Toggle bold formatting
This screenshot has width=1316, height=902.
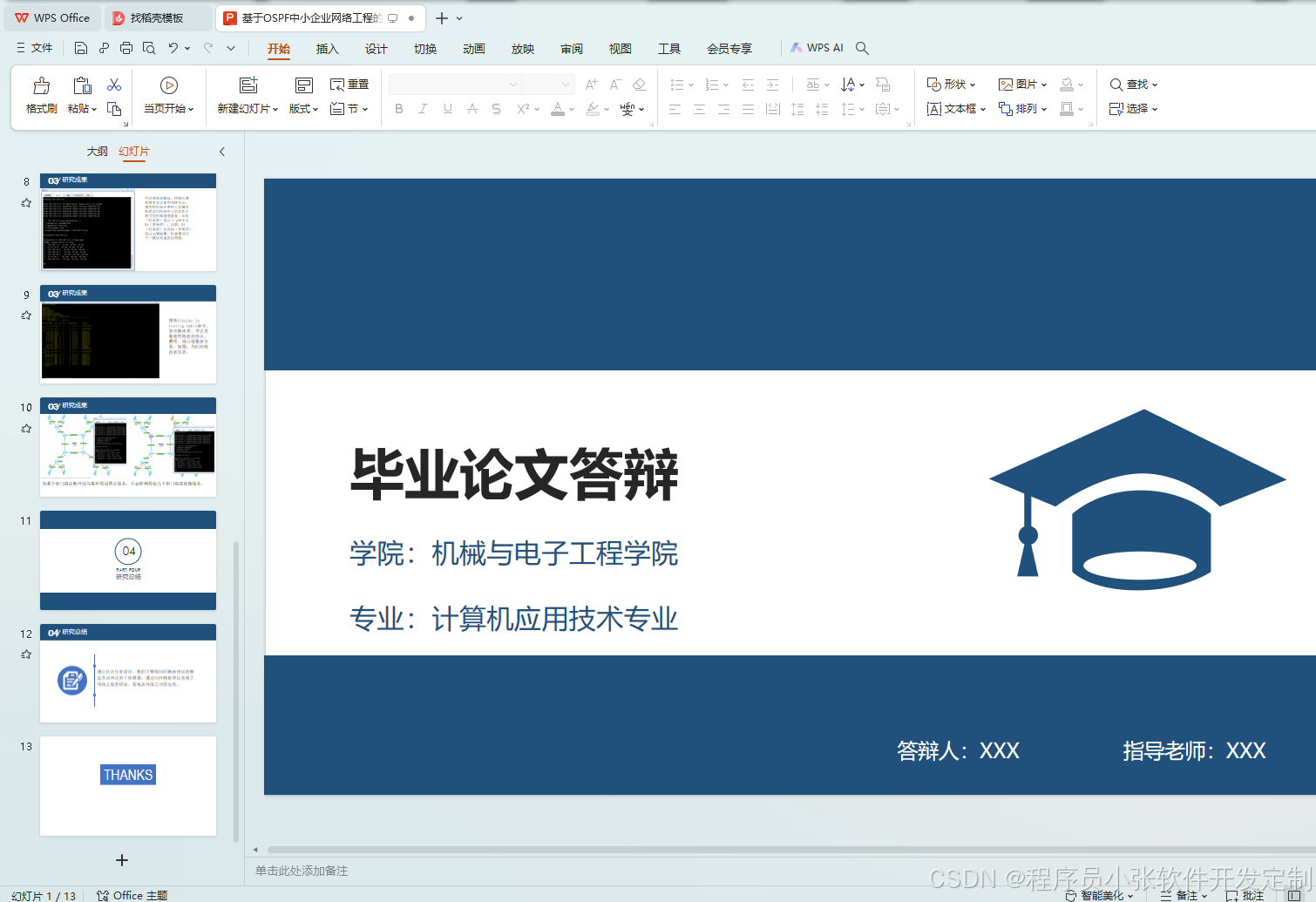399,109
